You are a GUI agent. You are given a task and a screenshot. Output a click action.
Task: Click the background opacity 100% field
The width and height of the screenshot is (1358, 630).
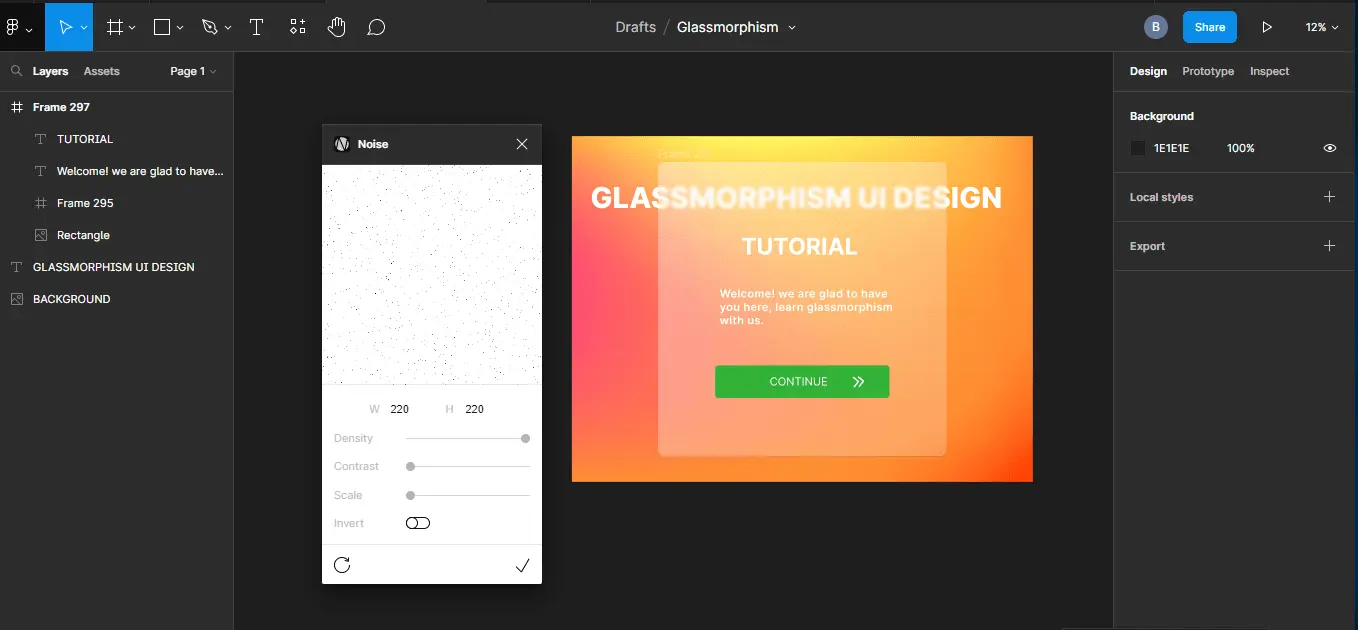click(1241, 148)
